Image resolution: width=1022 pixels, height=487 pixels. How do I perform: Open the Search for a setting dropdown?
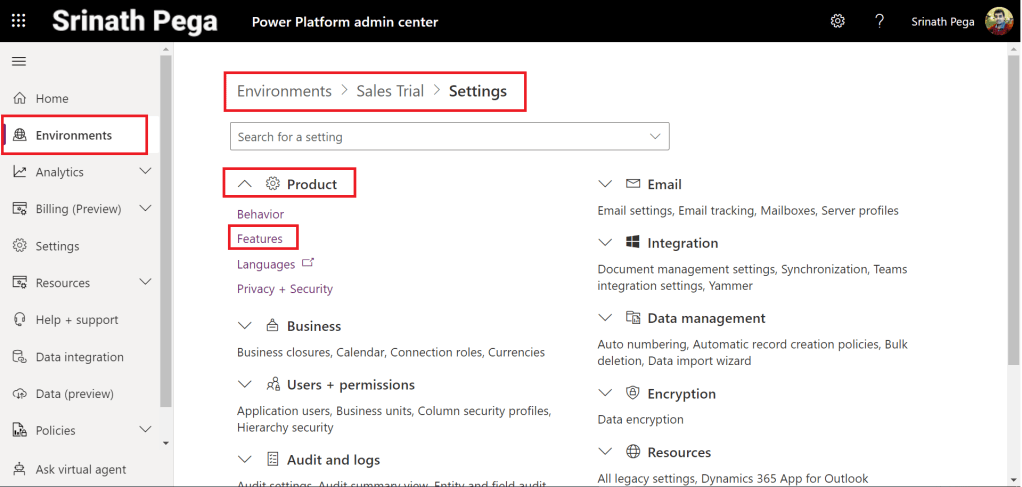(655, 137)
